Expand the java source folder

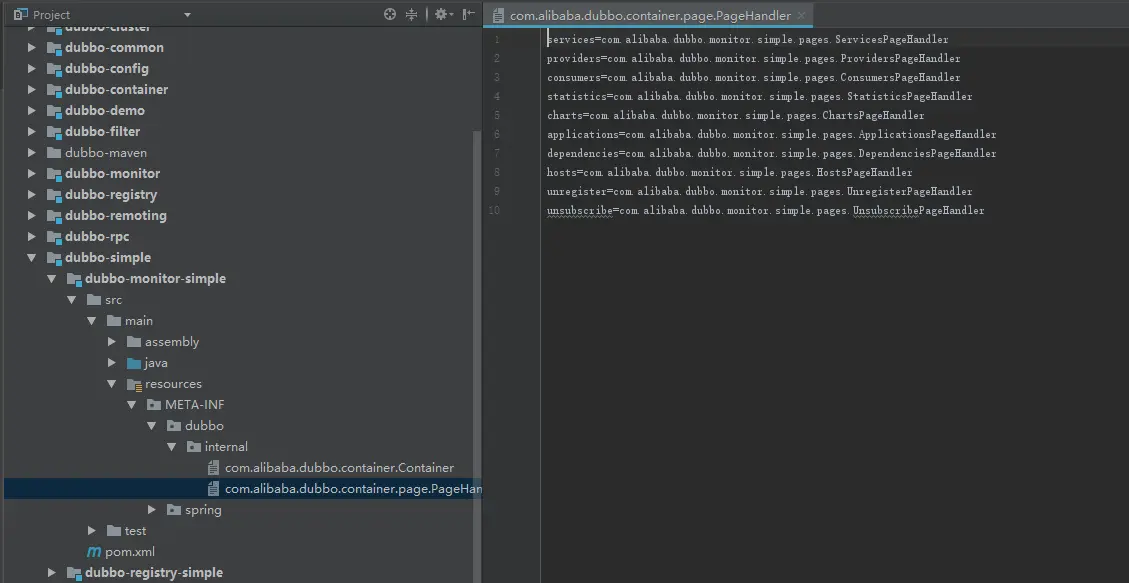[112, 363]
